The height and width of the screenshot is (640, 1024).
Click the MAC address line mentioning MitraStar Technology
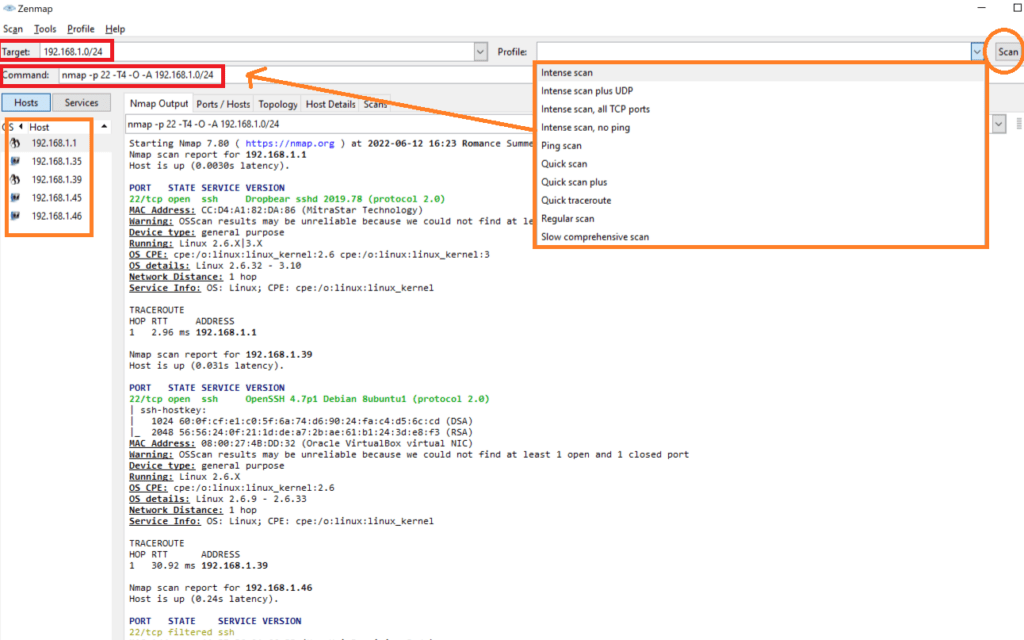pos(276,210)
